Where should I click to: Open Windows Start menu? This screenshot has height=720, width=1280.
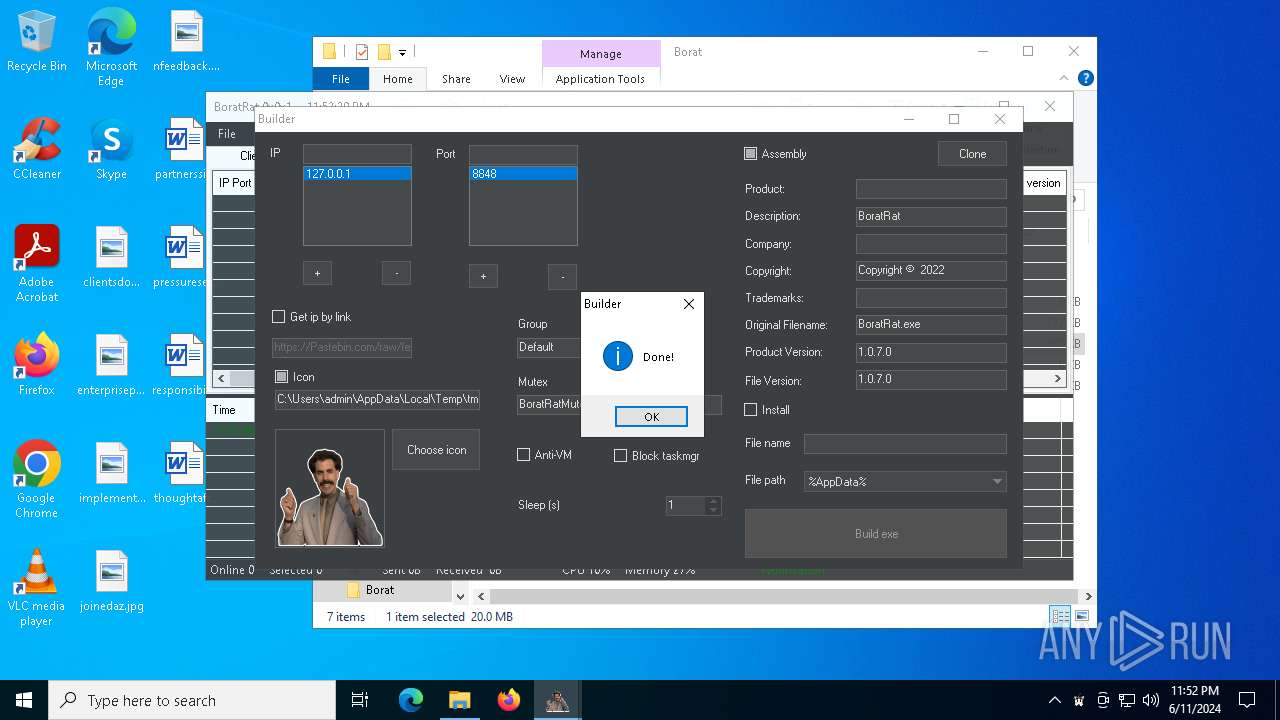[24, 700]
